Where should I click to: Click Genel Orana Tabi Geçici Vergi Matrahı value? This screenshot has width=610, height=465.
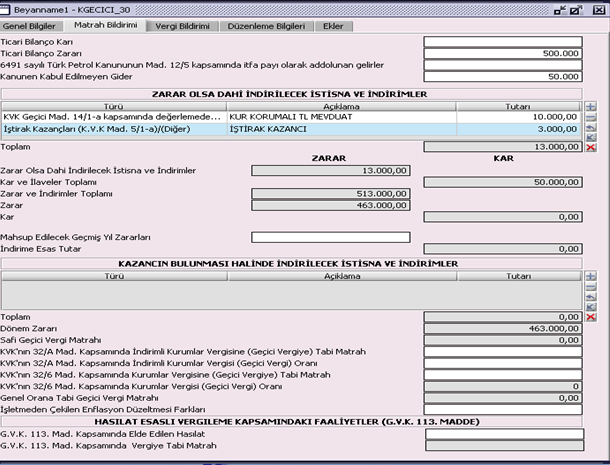[503, 398]
